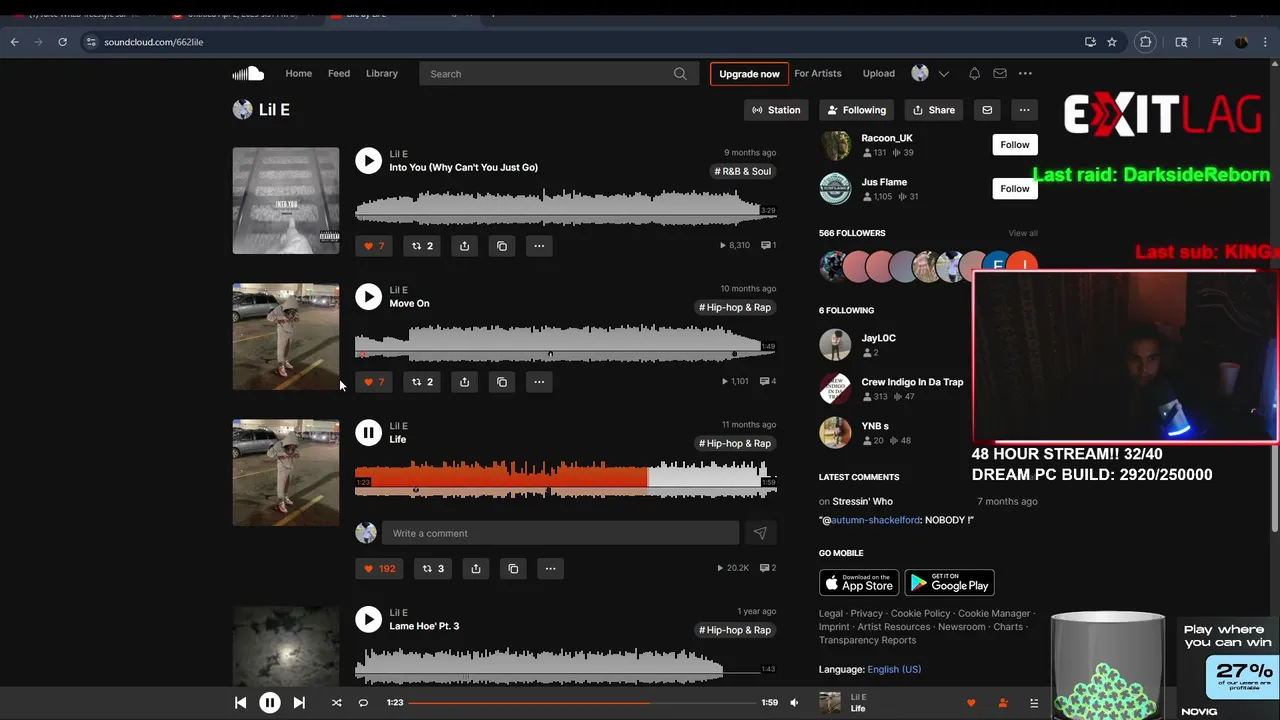Change language English (US) link
The width and height of the screenshot is (1280, 720).
pos(894,669)
